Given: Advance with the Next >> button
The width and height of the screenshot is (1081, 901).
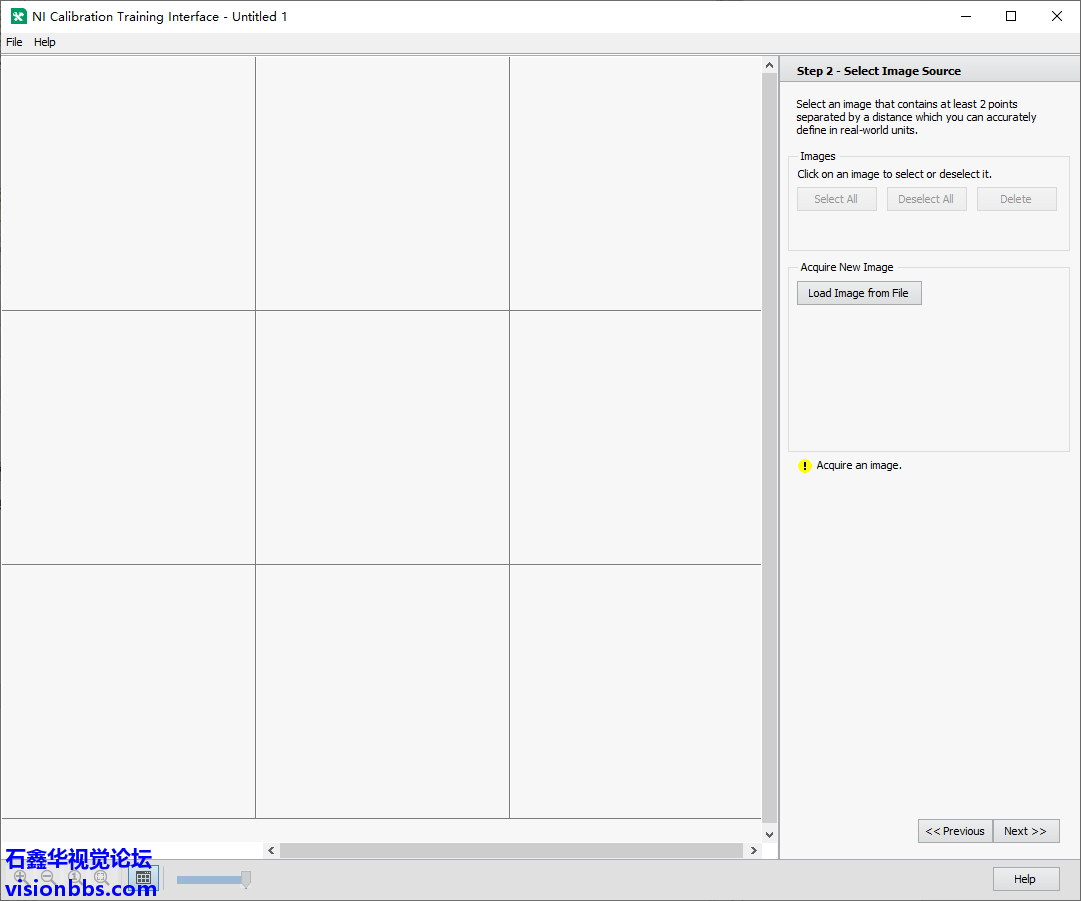Looking at the screenshot, I should 1025,831.
